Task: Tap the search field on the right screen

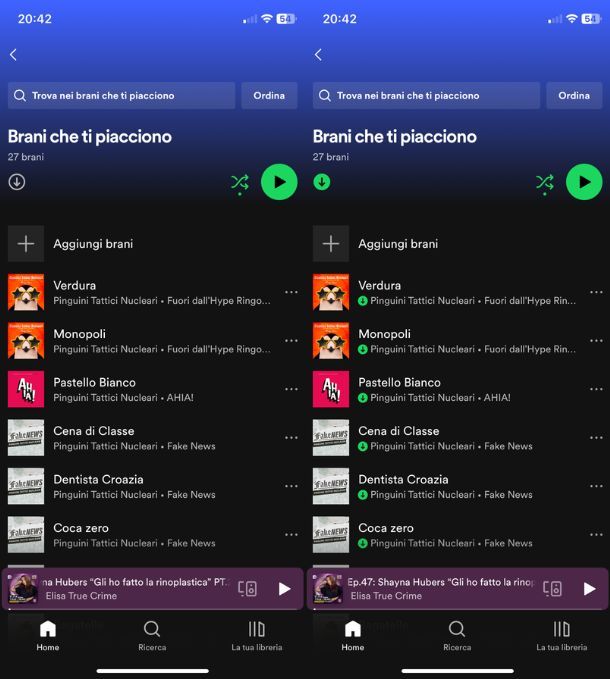Action: click(426, 95)
